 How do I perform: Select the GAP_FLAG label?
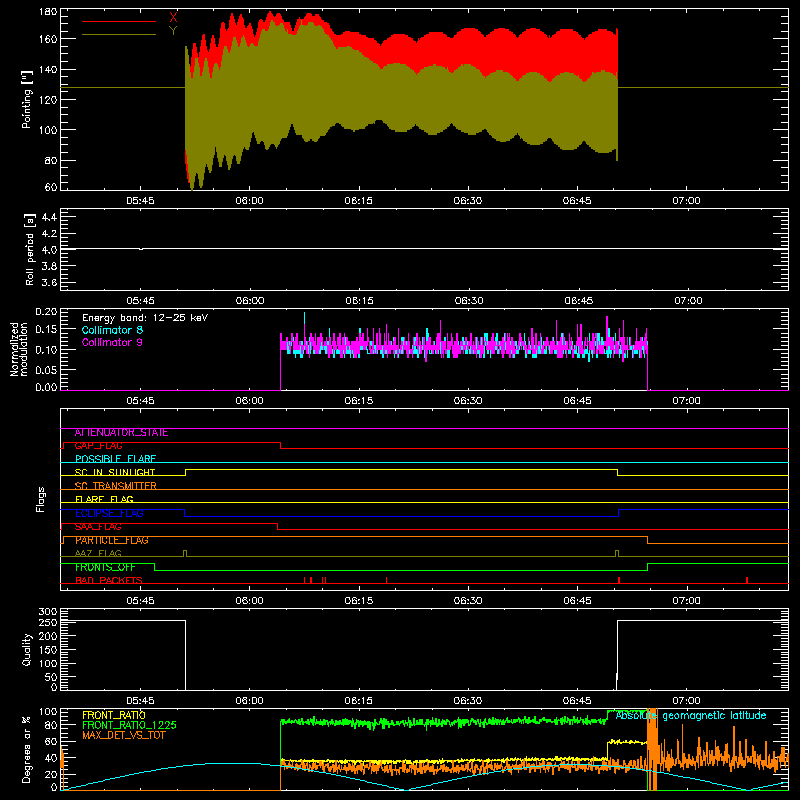point(98,446)
